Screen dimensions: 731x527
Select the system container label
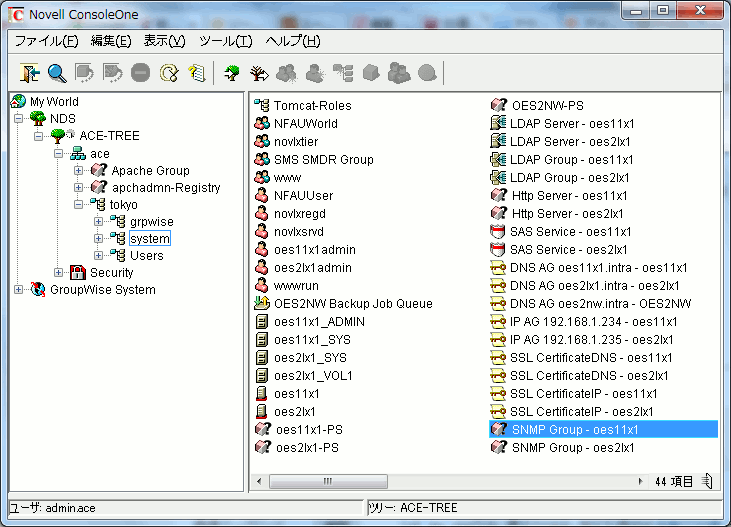pos(150,238)
